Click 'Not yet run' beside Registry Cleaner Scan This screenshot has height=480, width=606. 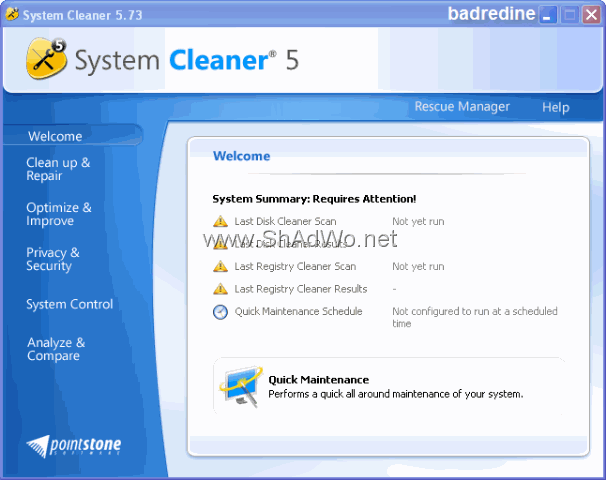(x=418, y=266)
